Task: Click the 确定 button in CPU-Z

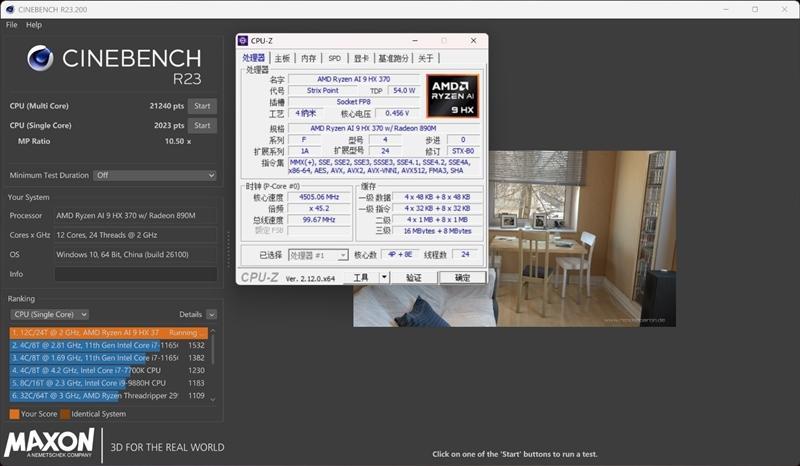Action: coord(461,277)
